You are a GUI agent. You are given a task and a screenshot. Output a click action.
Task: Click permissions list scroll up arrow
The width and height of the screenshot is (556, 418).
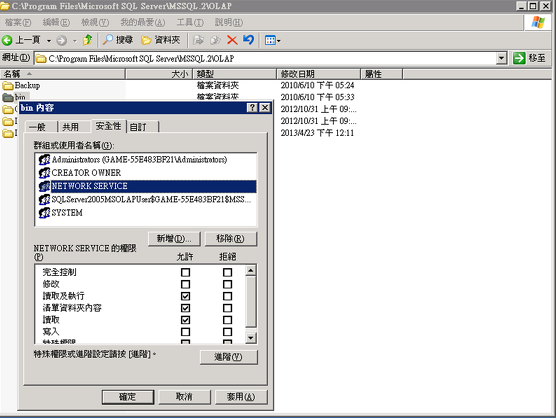tap(250, 271)
